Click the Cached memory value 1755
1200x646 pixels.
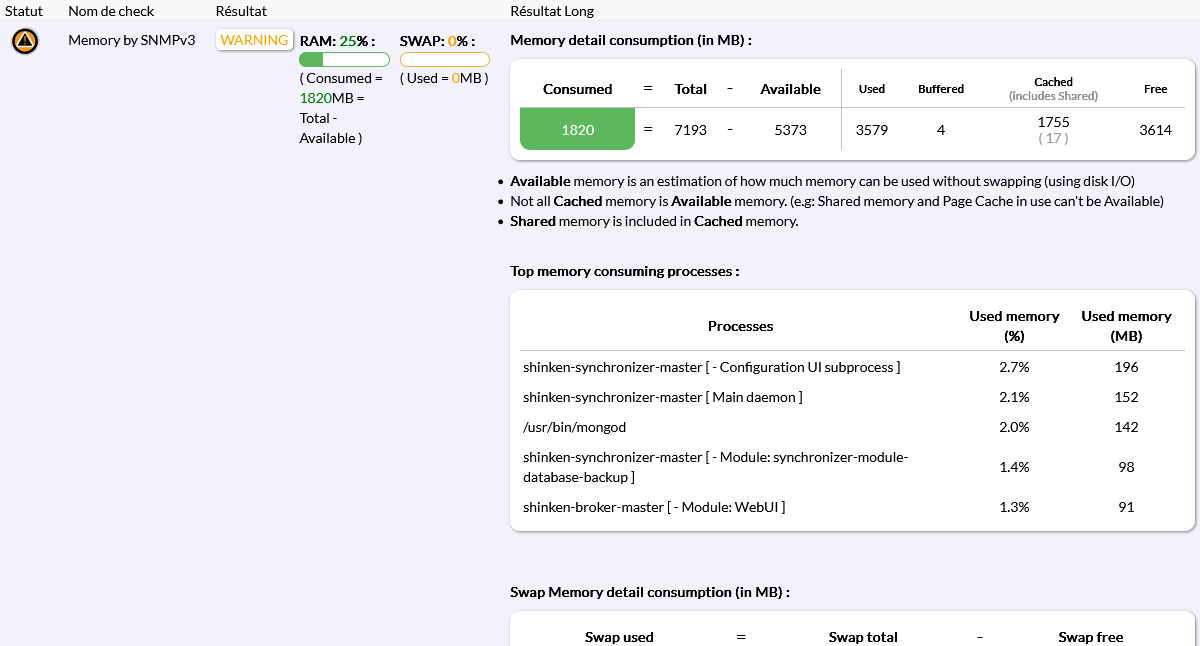pos(1053,122)
